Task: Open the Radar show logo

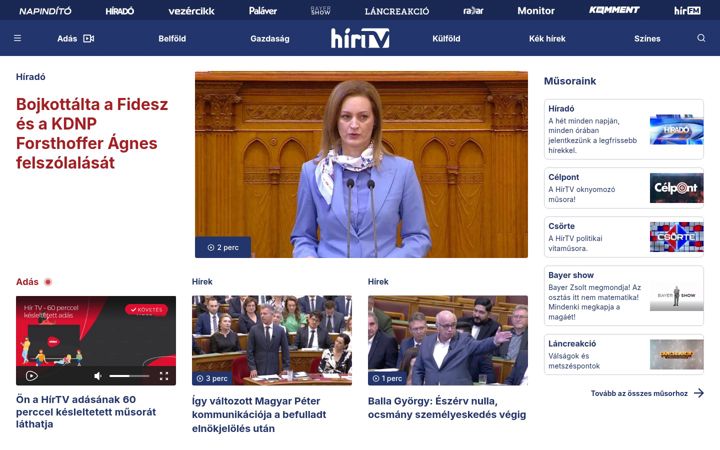Action: (x=473, y=11)
